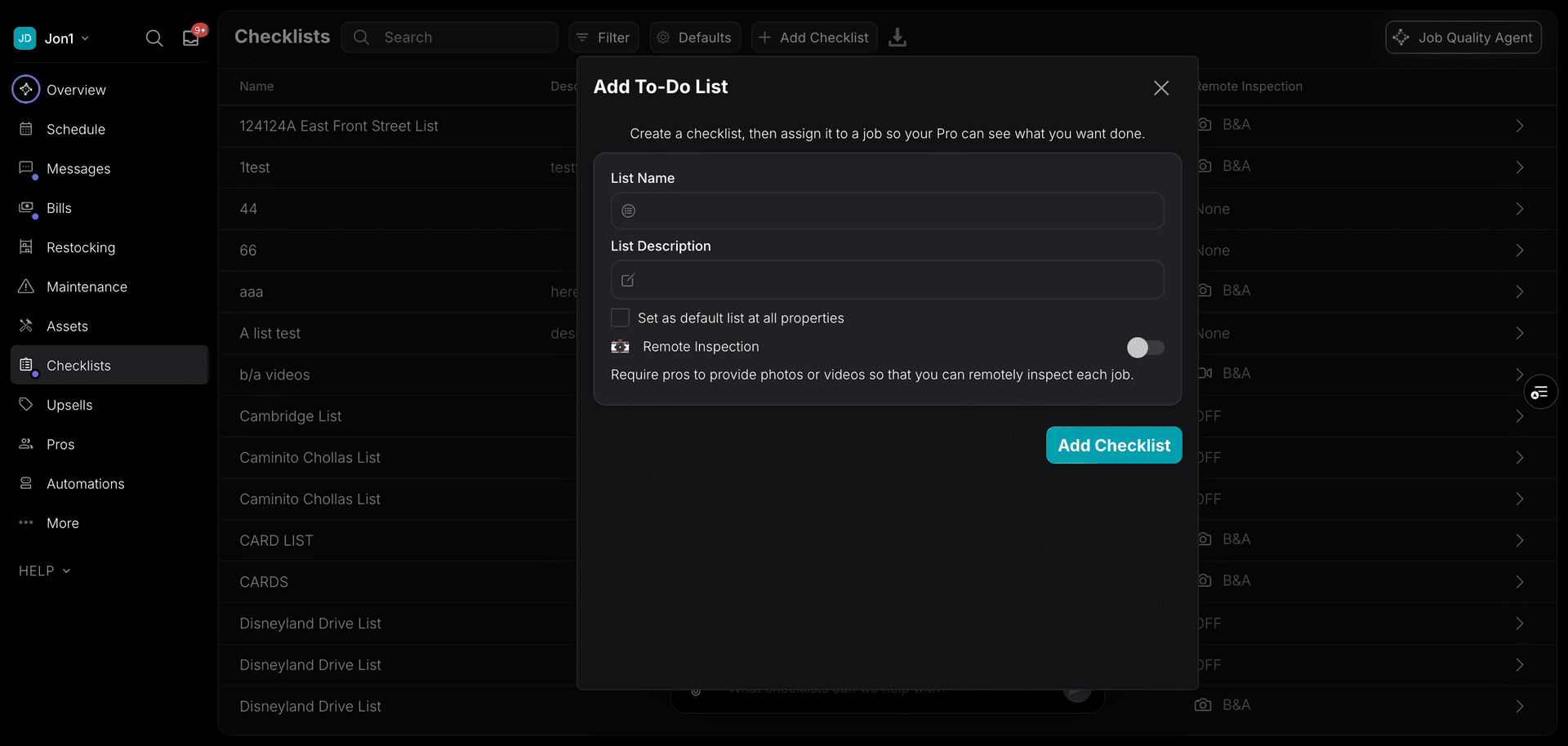Viewport: 1568px width, 746px height.
Task: Toggle the floating panel switch on the right edge
Action: coord(1540,392)
